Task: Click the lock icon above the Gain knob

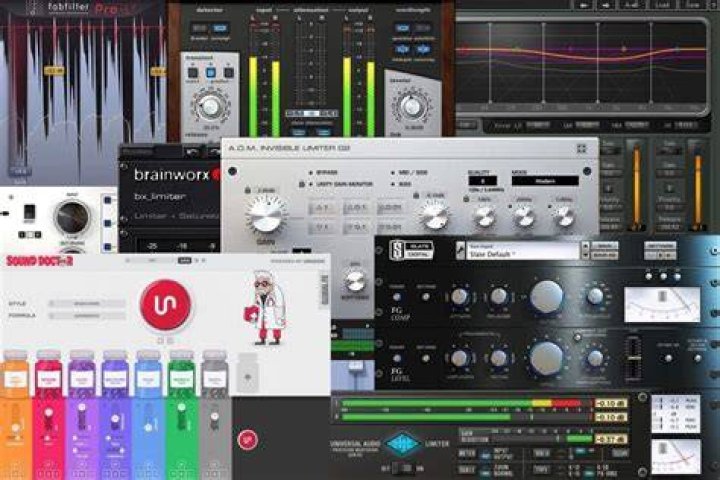Action: [248, 190]
